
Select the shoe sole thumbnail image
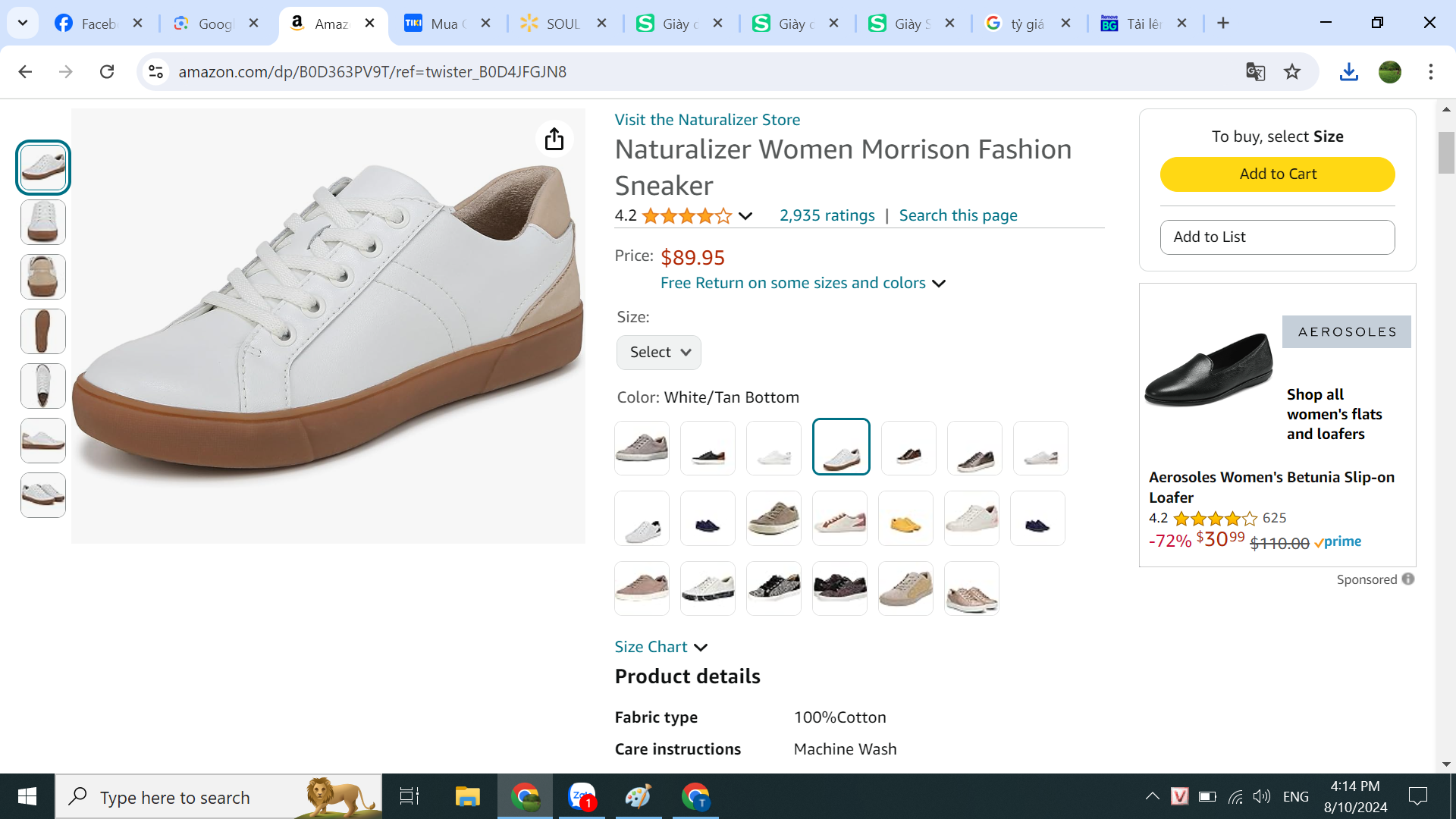(x=43, y=331)
